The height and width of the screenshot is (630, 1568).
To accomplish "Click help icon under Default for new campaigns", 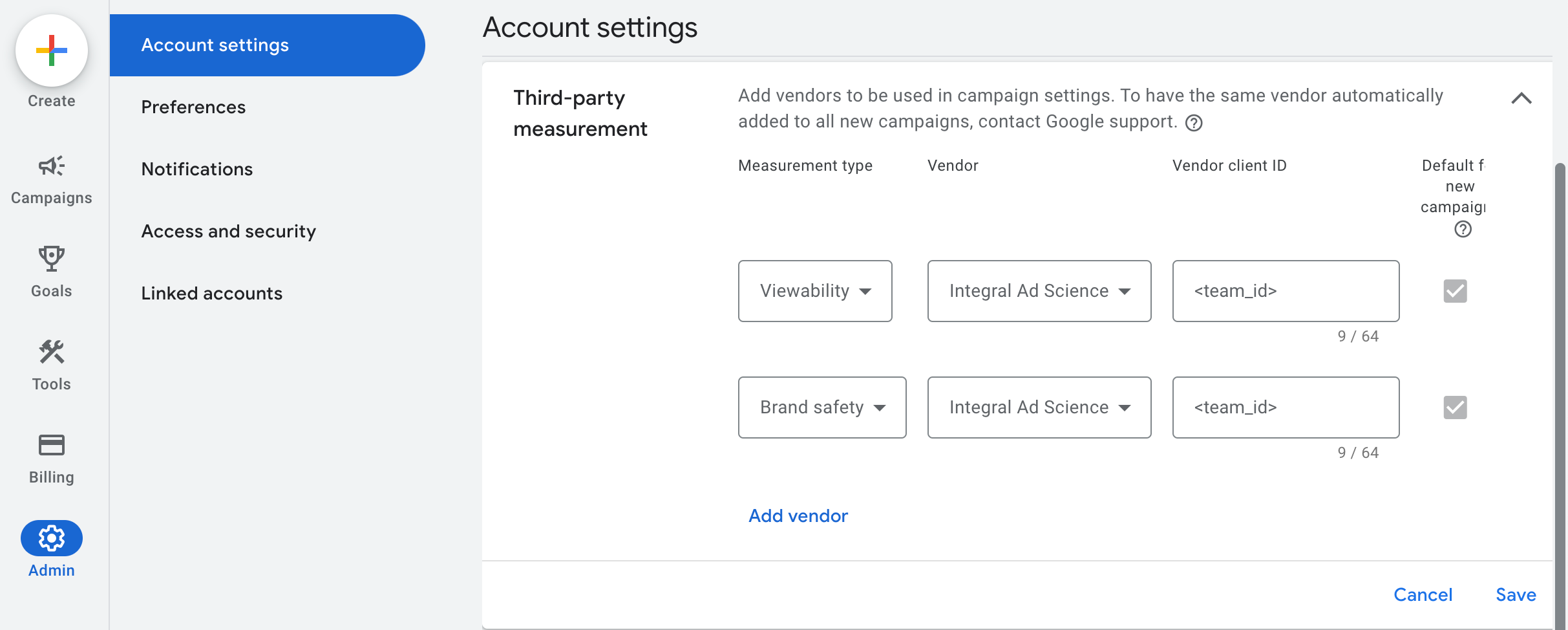I will pos(1463,229).
